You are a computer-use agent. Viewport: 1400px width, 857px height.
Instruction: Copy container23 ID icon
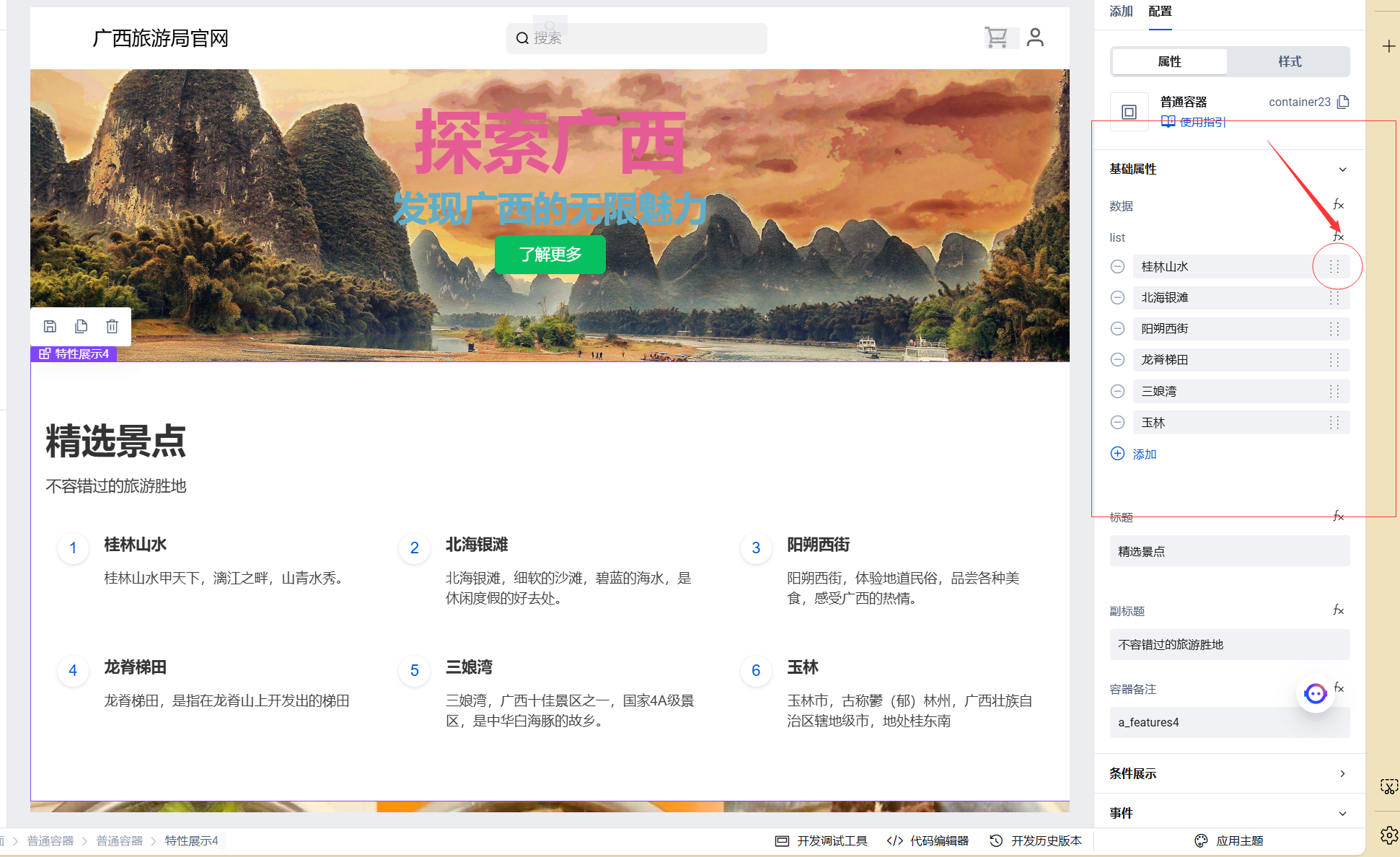point(1343,102)
